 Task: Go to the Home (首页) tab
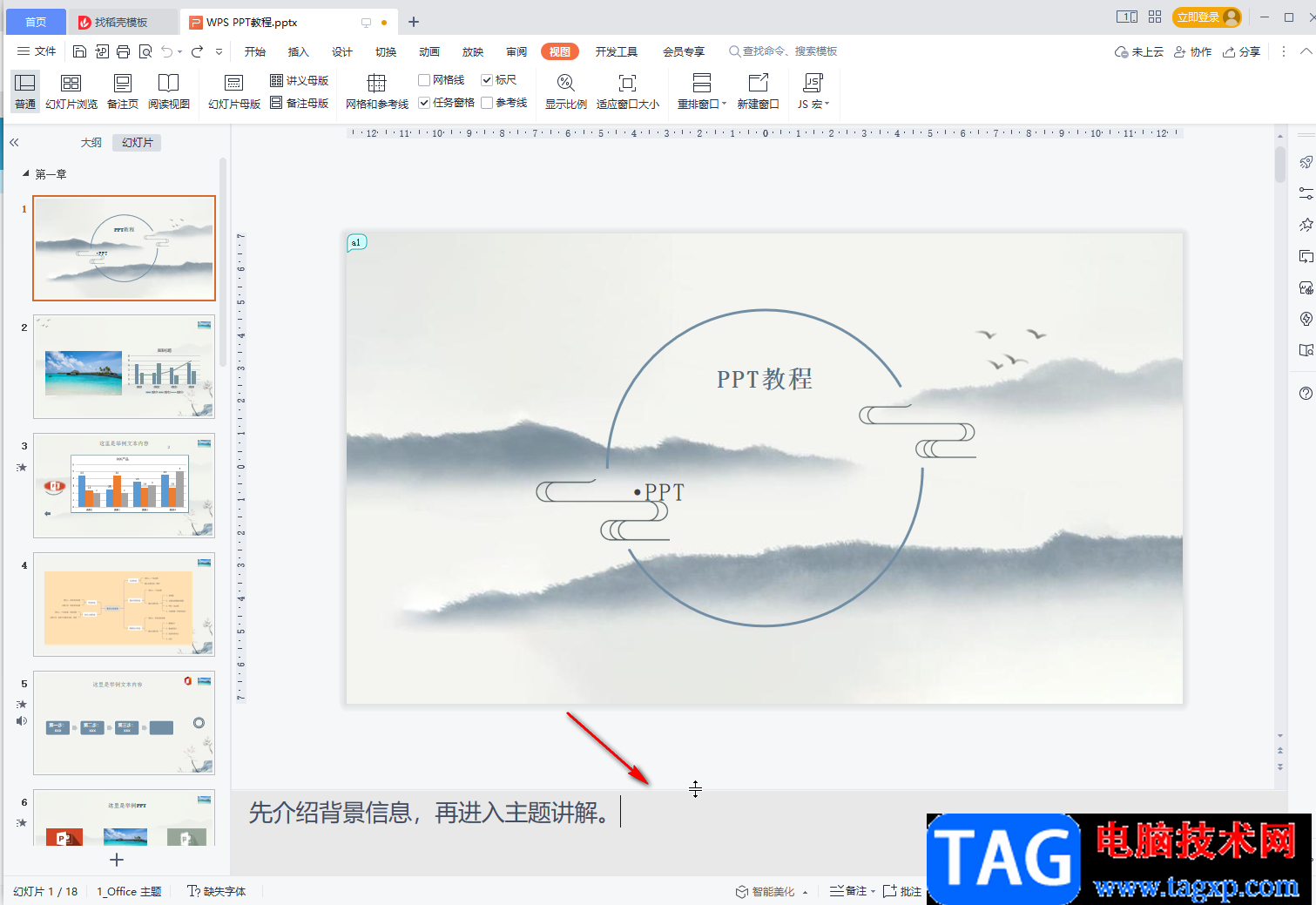coord(36,22)
